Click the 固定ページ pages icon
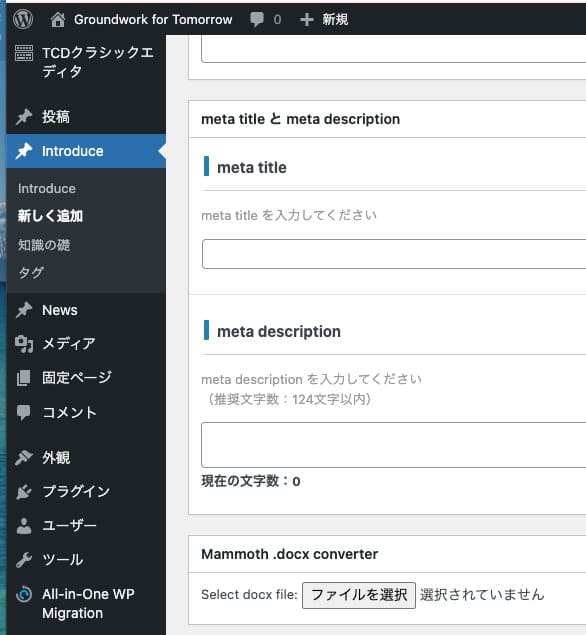 coord(24,377)
